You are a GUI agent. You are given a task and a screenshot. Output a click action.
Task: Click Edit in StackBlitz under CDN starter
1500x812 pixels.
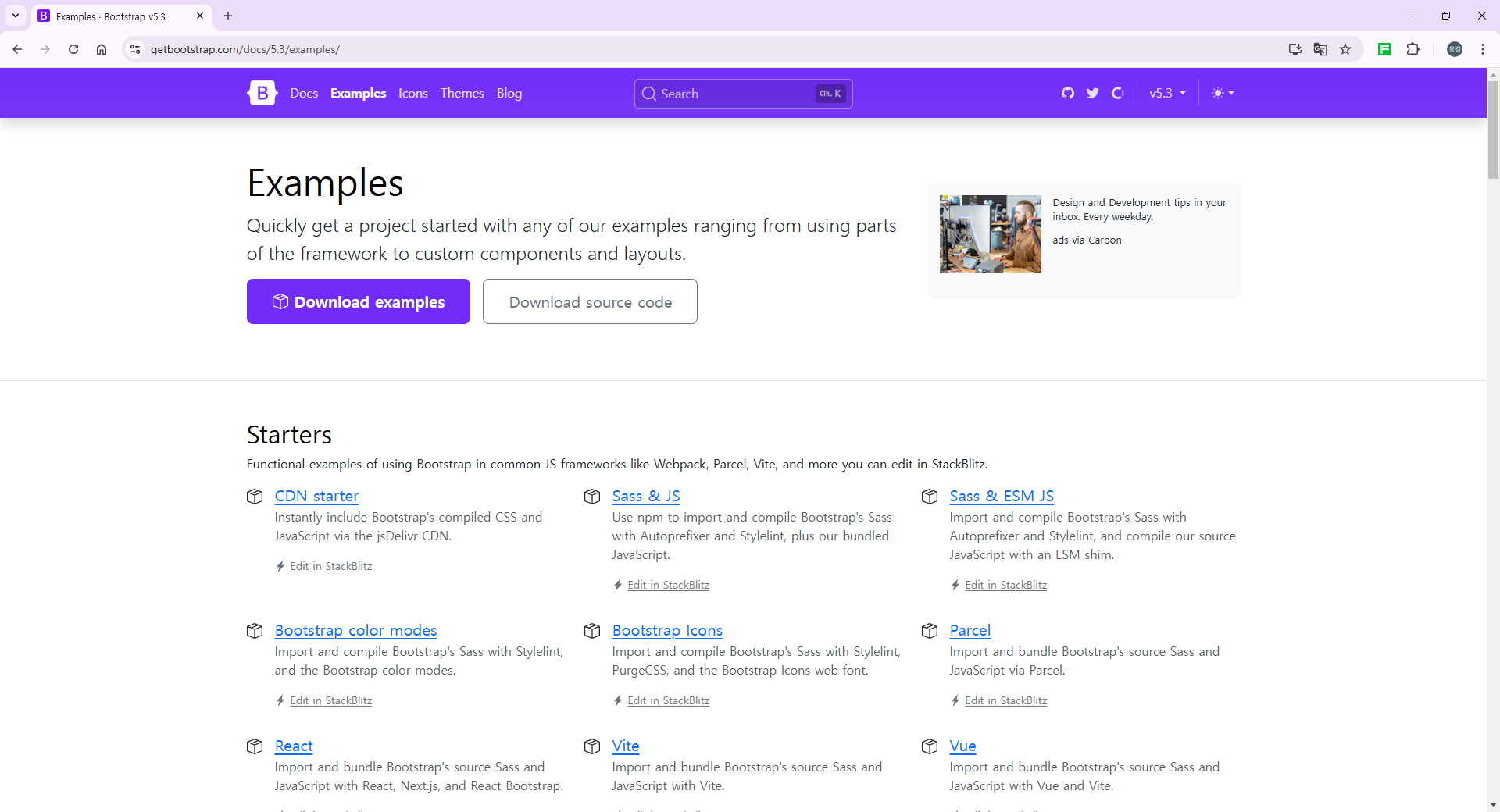[x=330, y=566]
